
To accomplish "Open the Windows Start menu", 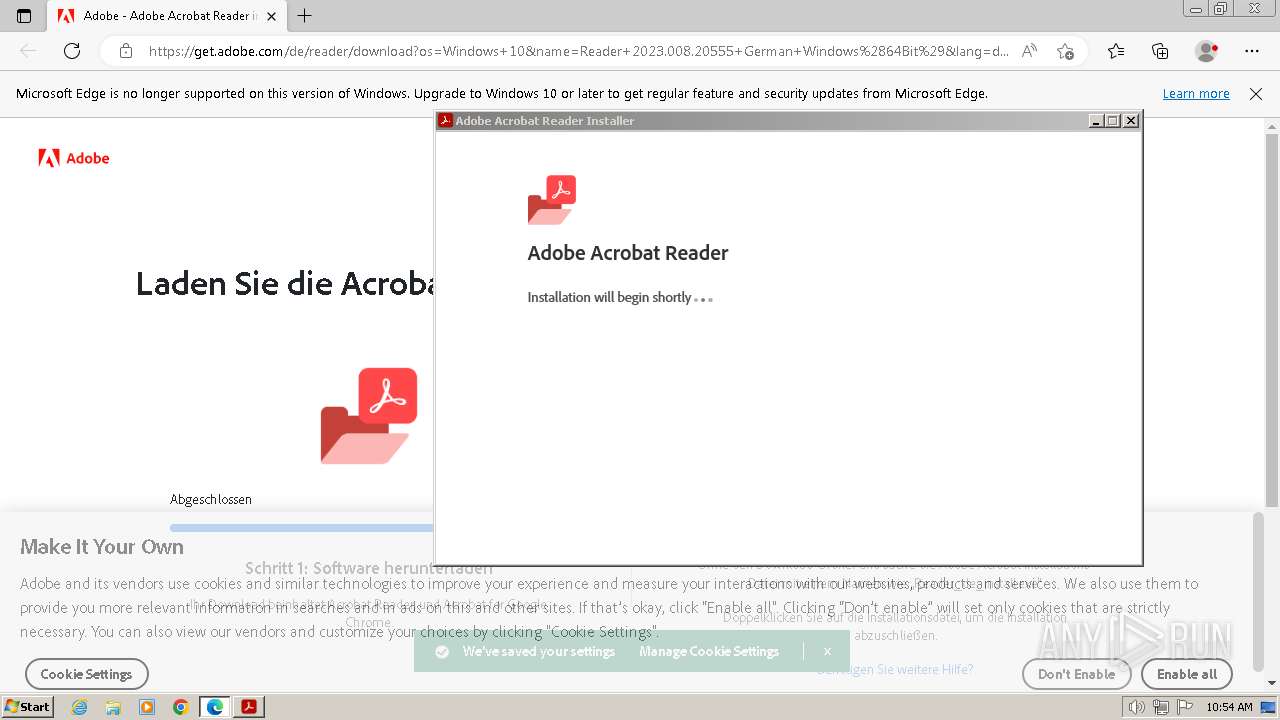I will coord(27,707).
